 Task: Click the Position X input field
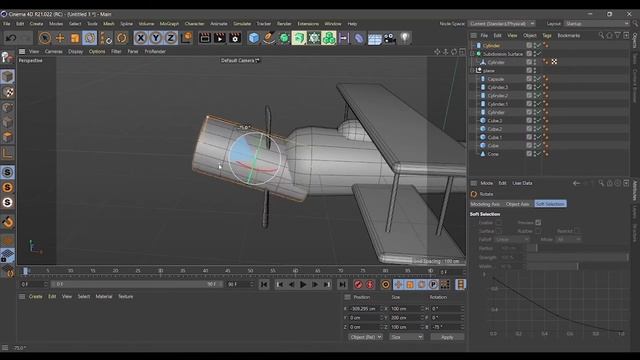tap(364, 309)
